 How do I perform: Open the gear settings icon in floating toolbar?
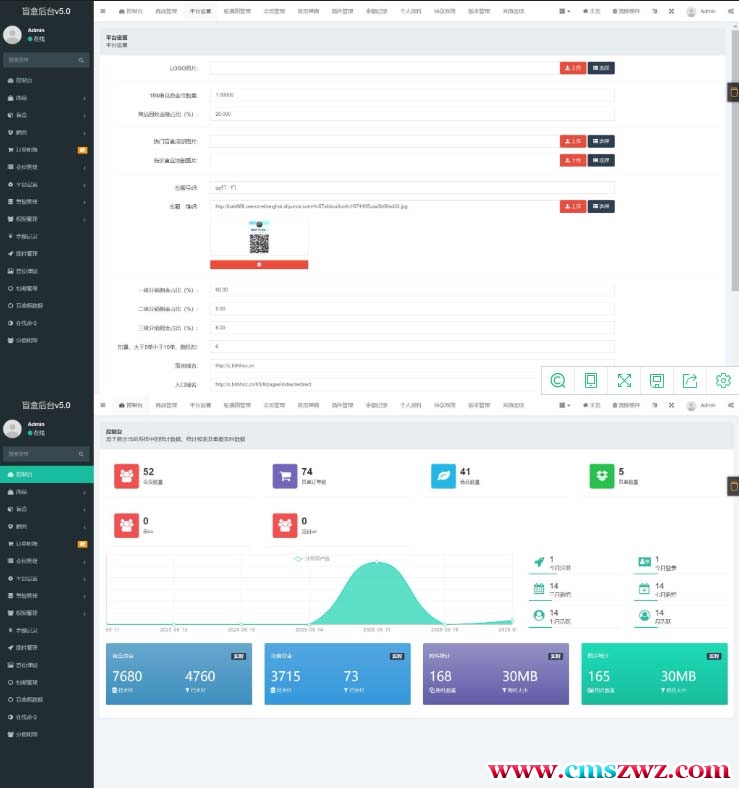click(x=723, y=380)
